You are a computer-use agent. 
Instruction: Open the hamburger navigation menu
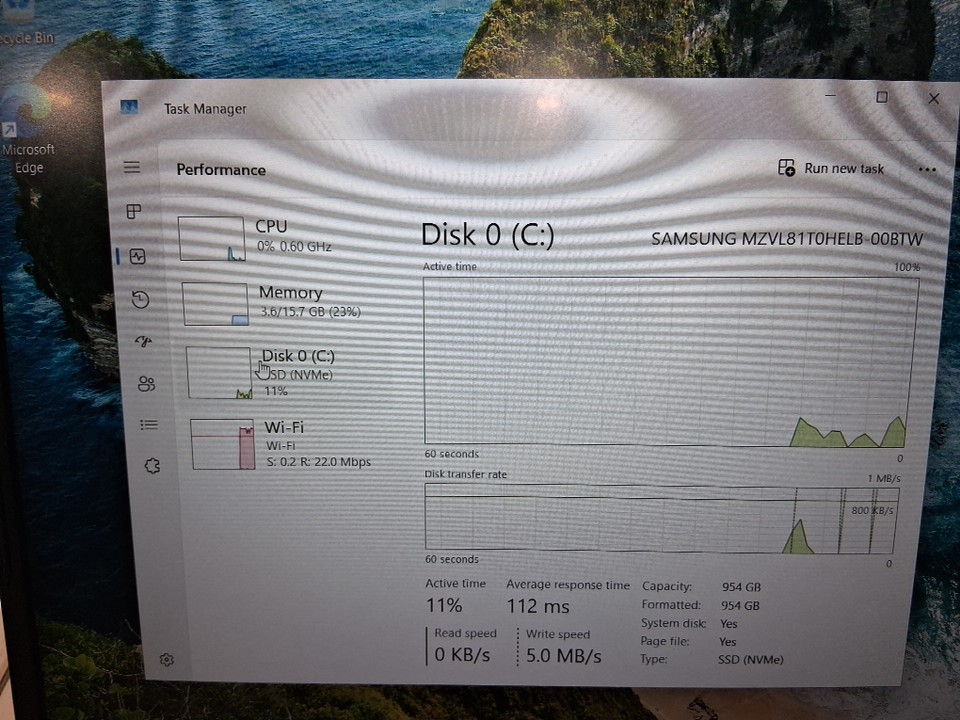click(x=132, y=168)
